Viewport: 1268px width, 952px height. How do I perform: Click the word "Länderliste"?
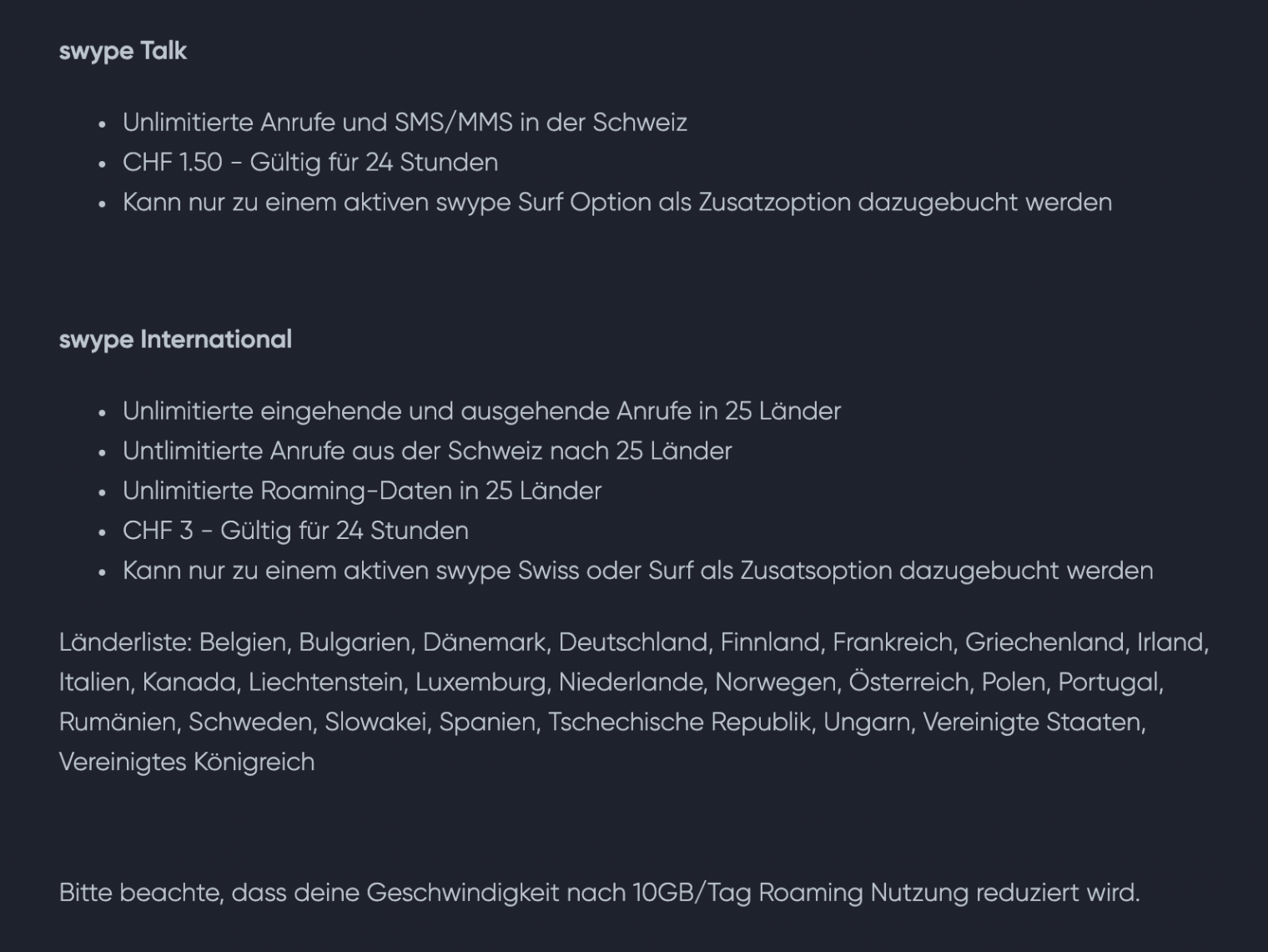click(x=125, y=642)
